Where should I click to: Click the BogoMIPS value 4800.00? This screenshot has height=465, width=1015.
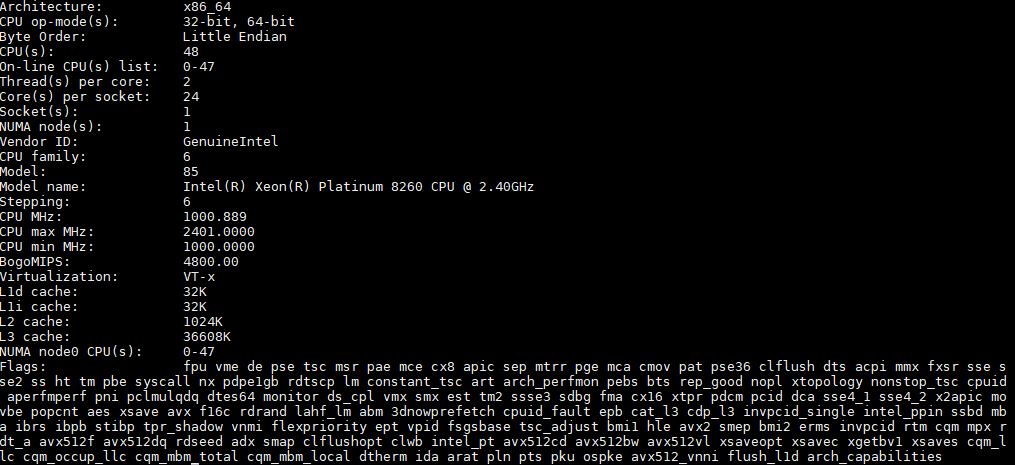[x=211, y=262]
